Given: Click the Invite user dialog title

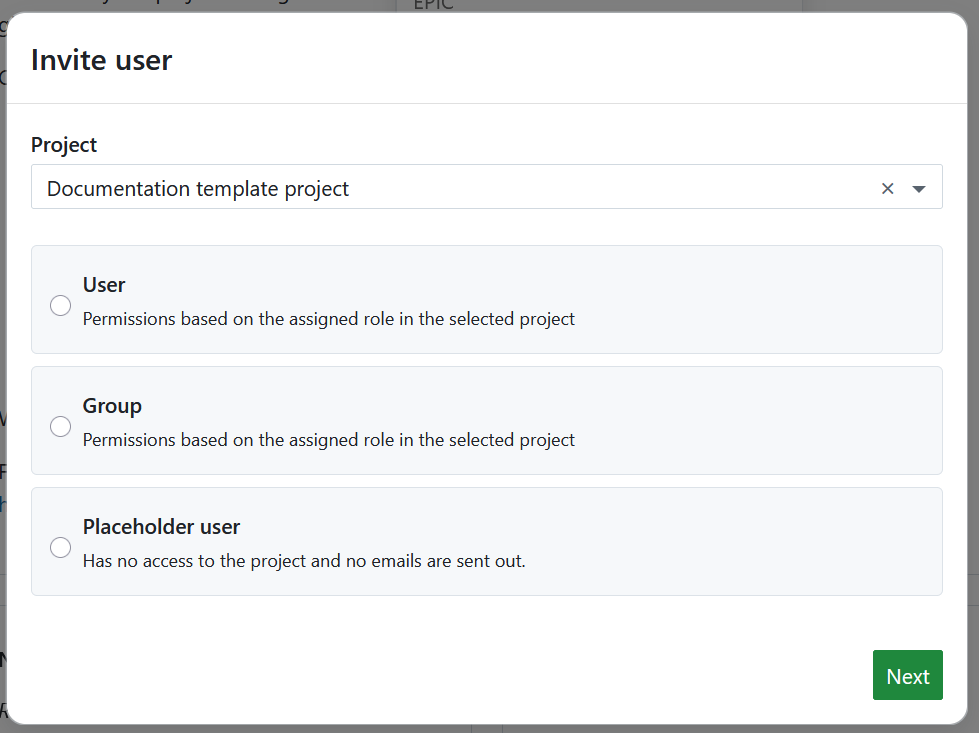Looking at the screenshot, I should pyautogui.click(x=101, y=60).
